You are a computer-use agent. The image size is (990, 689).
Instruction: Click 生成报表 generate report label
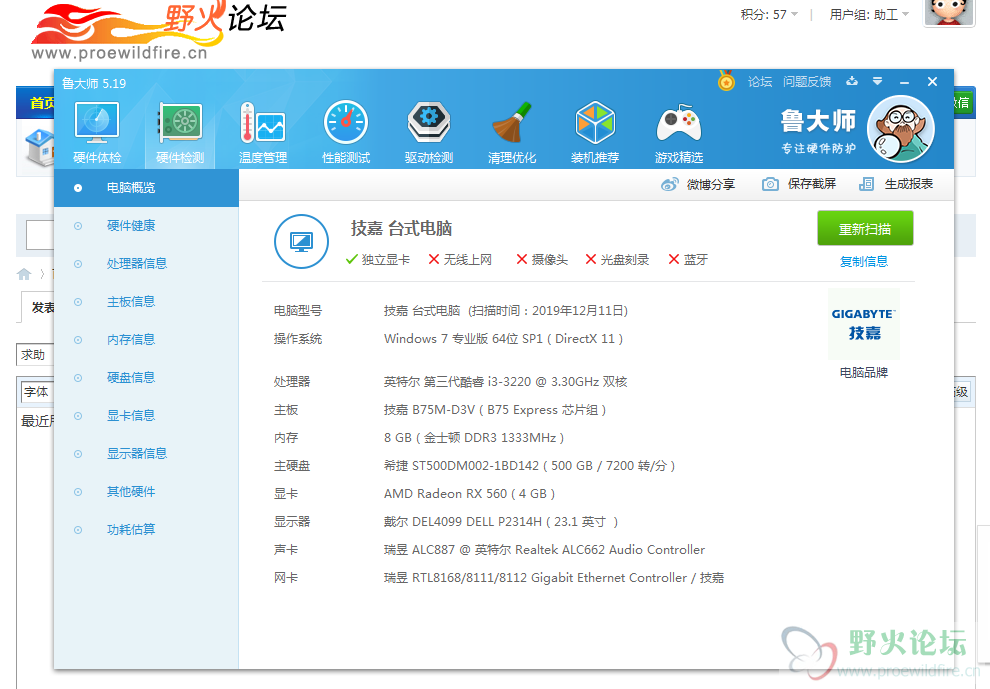point(909,184)
